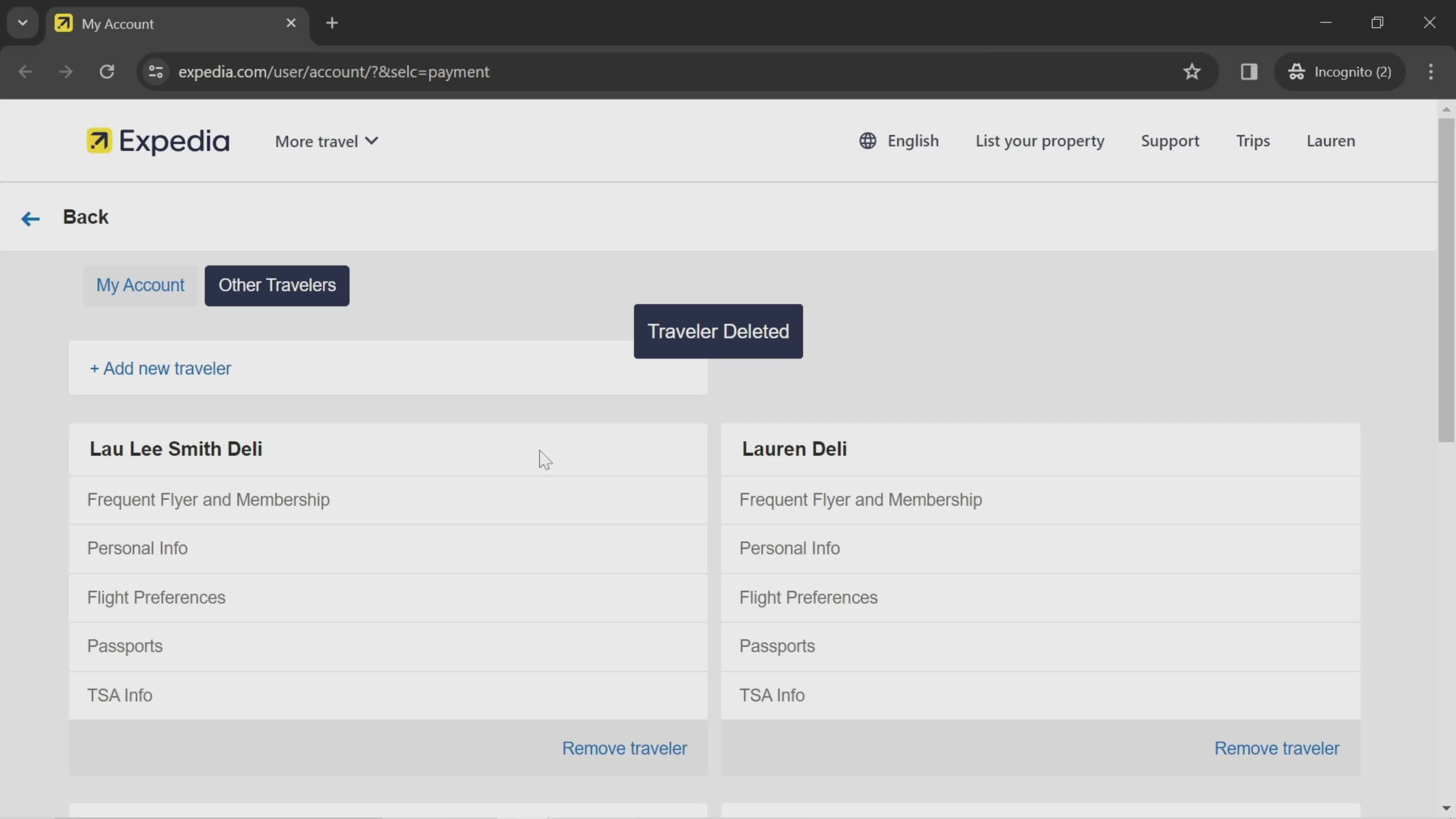The height and width of the screenshot is (819, 1456).
Task: Select the Other Travelers tab
Action: [278, 285]
